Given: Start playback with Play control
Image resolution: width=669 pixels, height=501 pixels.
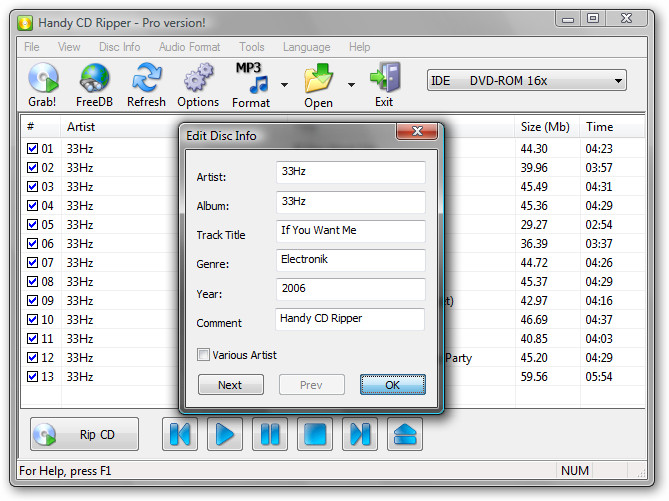Looking at the screenshot, I should [x=225, y=434].
